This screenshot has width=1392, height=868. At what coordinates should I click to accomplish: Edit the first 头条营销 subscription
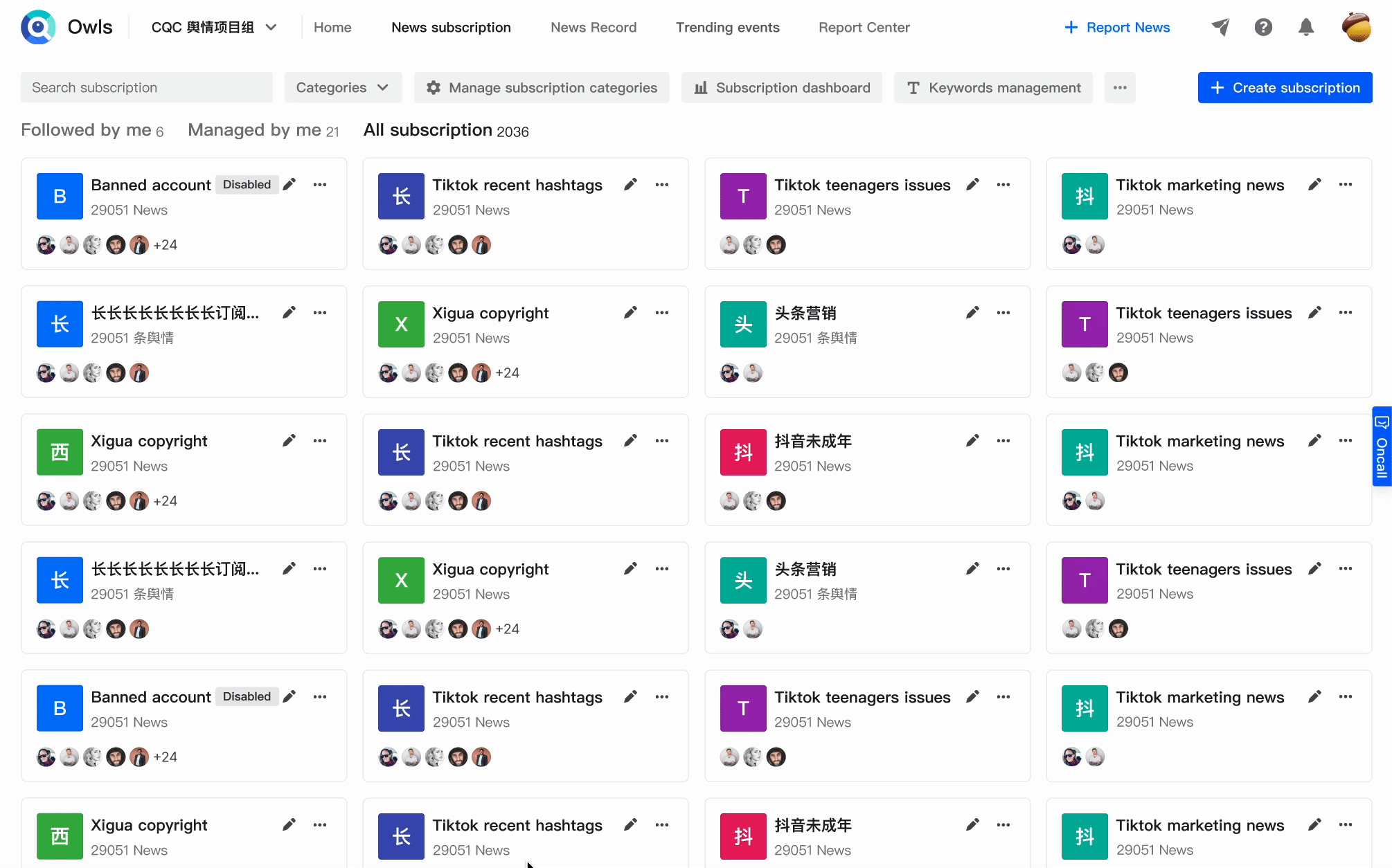[972, 312]
